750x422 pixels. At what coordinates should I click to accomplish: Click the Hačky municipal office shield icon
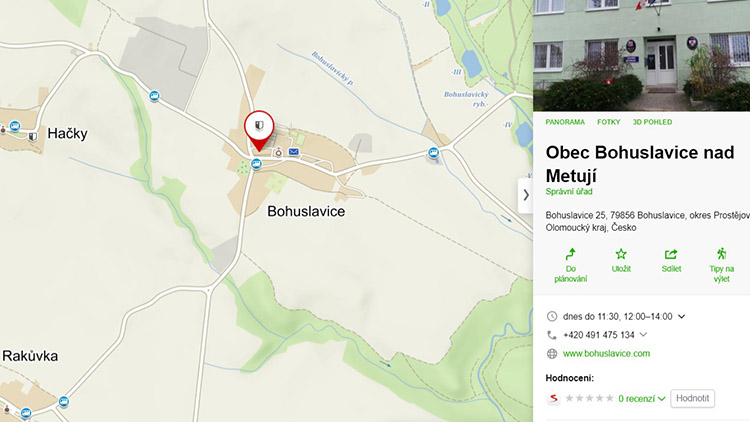[x=33, y=137]
